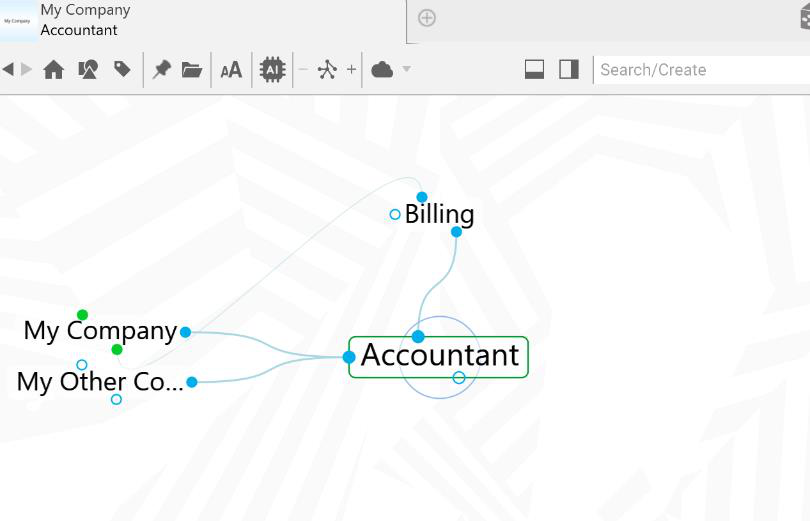Open the thought types icon
Image resolution: width=810 pixels, height=521 pixels.
click(x=88, y=70)
